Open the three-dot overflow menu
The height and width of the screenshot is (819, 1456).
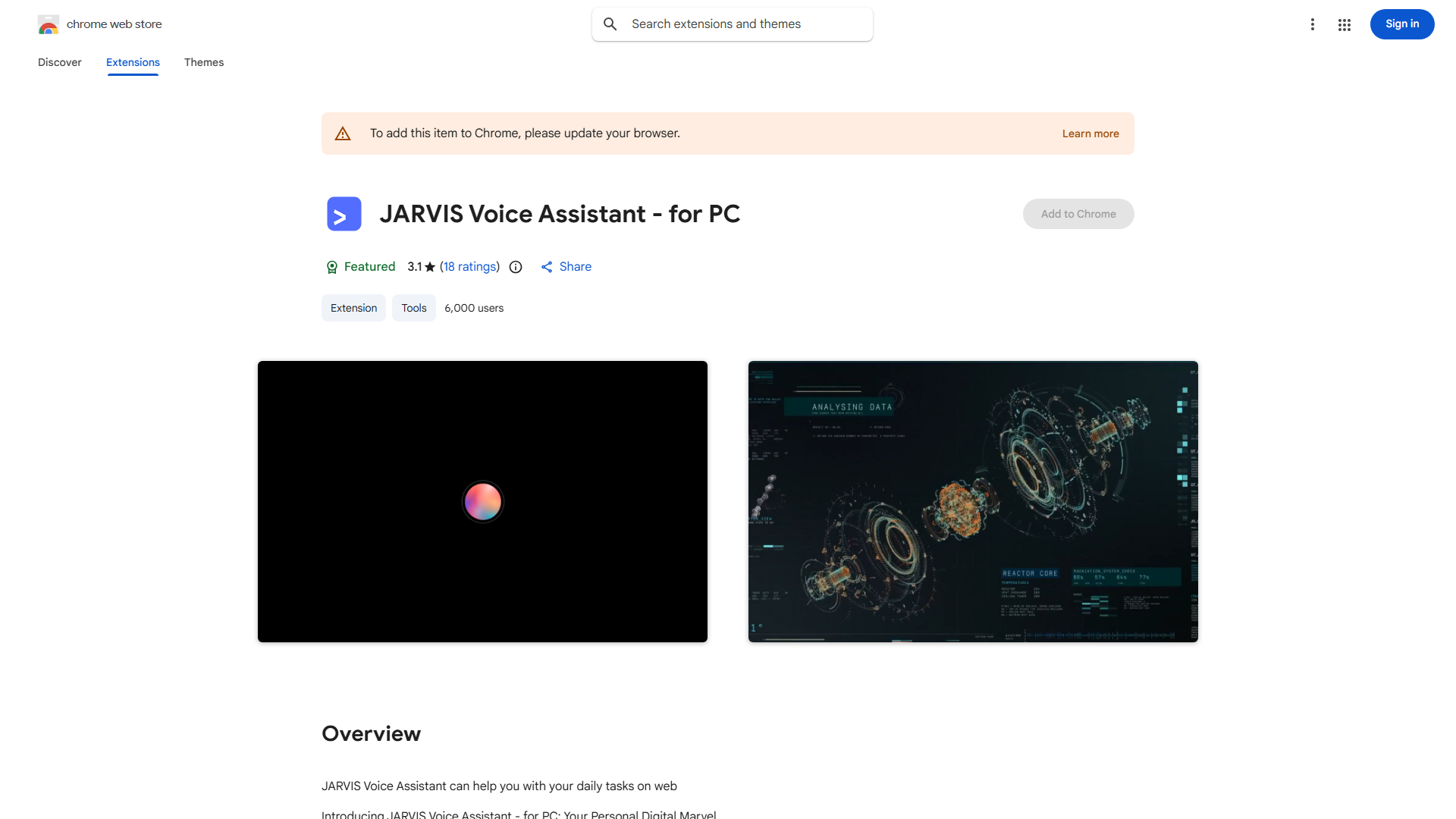(1313, 24)
